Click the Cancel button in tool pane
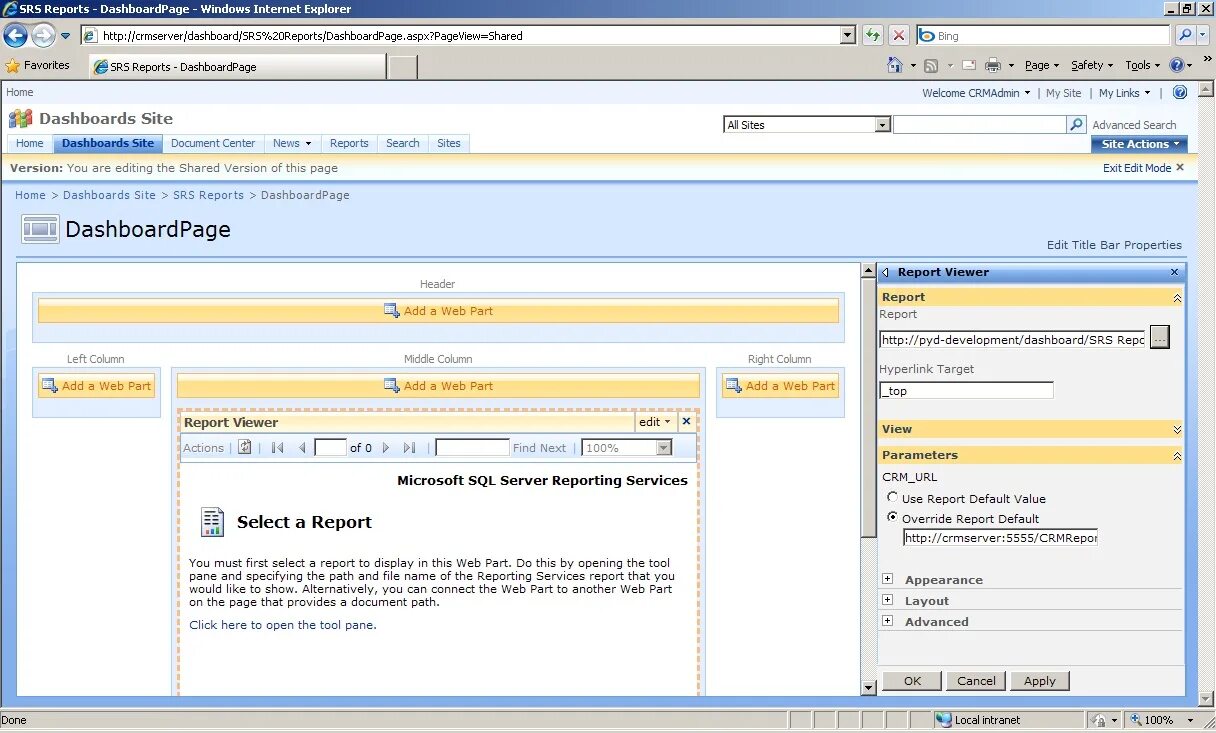The image size is (1216, 733). [976, 680]
